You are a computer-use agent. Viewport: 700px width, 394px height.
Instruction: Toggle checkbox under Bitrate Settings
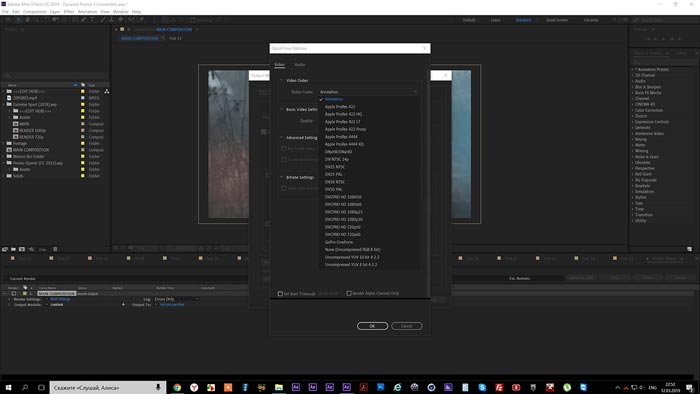pos(284,188)
